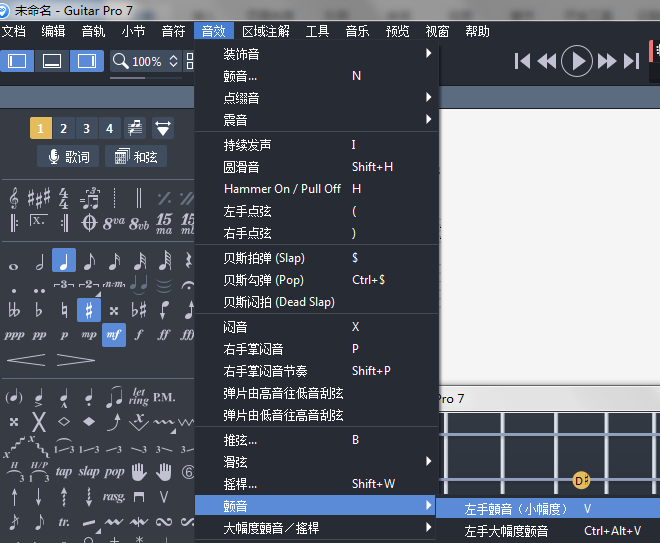Screen dimensions: 660x543
Task: Select the treble clef icon
Action: click(14, 197)
